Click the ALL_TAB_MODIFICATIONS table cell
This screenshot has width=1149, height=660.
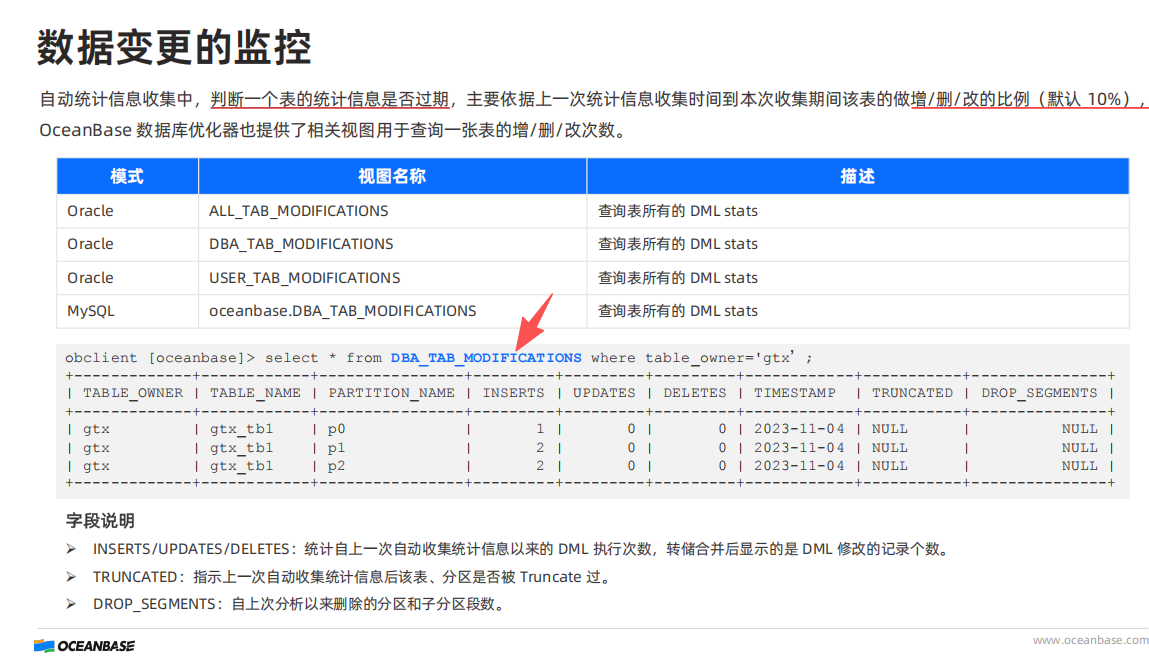298,211
